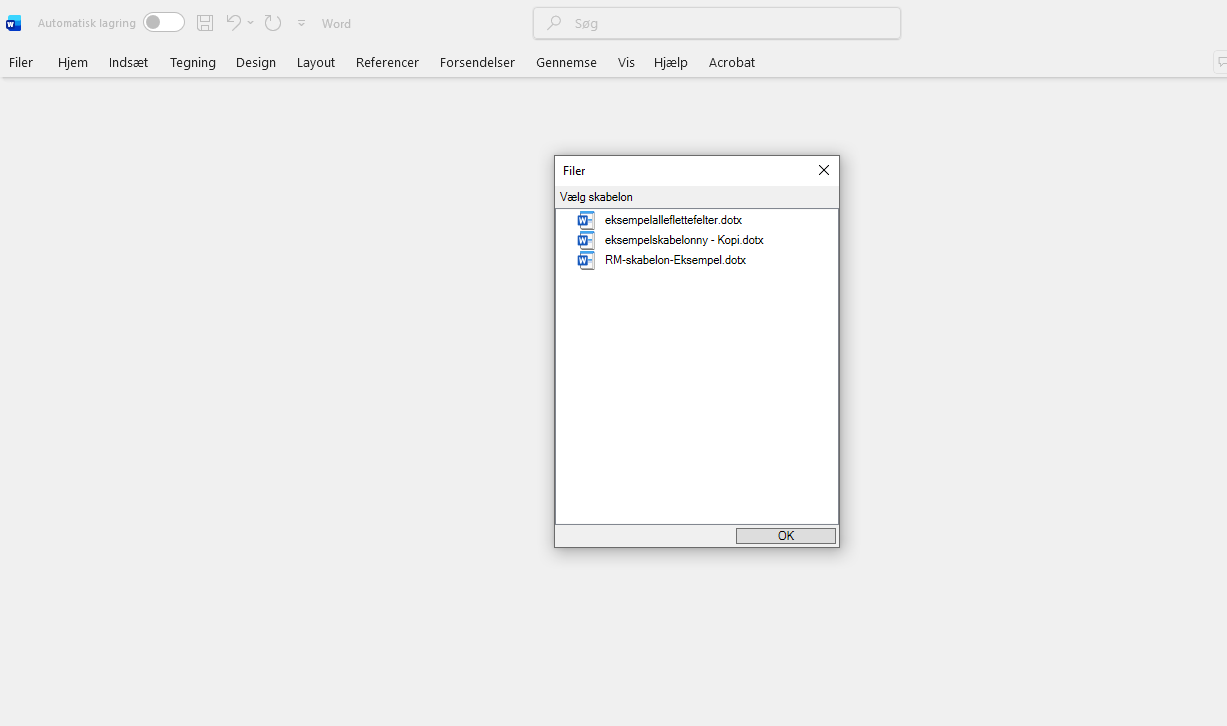Expand the Undo history dropdown arrow
This screenshot has width=1227, height=726.
[x=251, y=23]
